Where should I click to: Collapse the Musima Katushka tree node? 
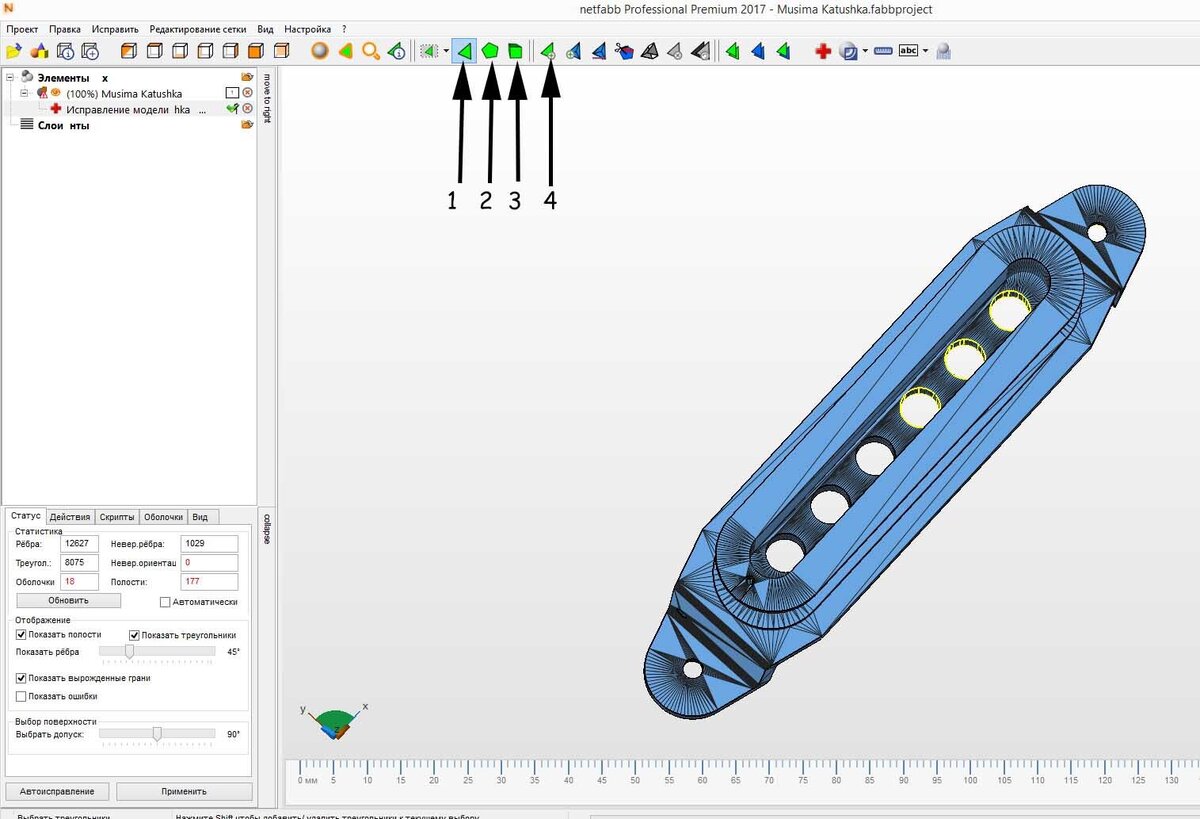tap(24, 93)
